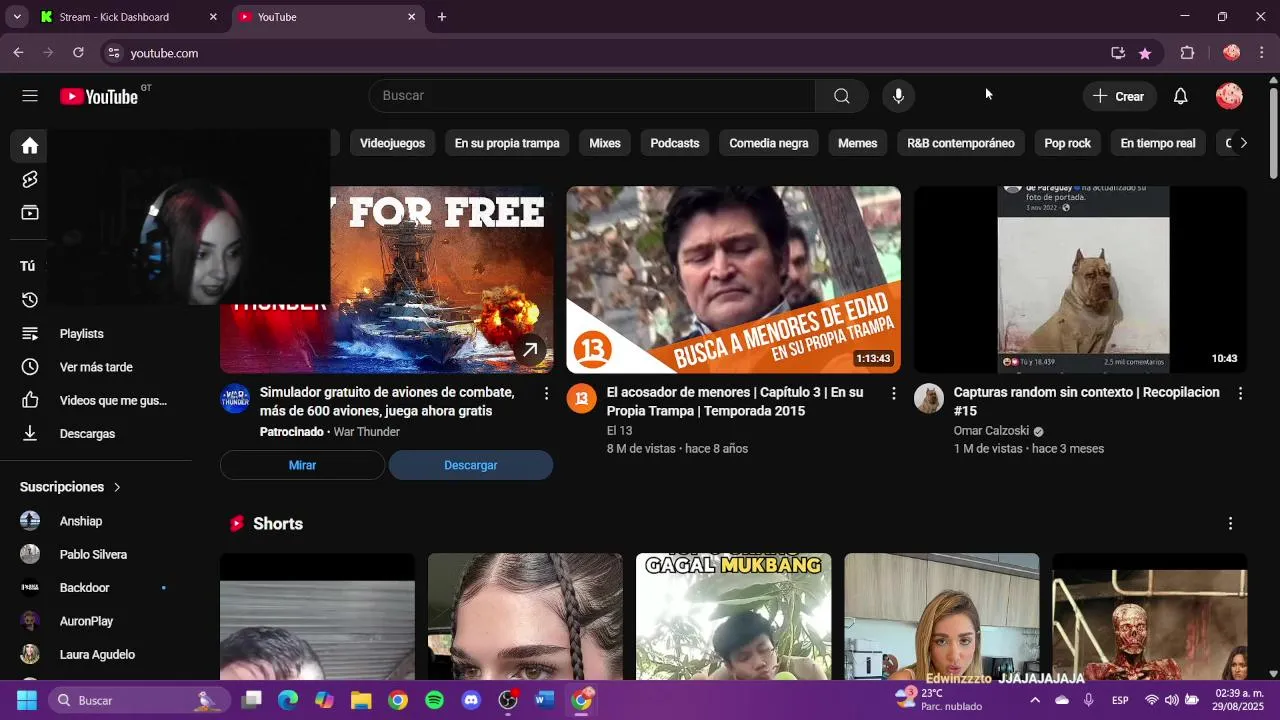The height and width of the screenshot is (720, 1280).
Task: Open Chrome extensions puzzle icon
Action: 1188,53
